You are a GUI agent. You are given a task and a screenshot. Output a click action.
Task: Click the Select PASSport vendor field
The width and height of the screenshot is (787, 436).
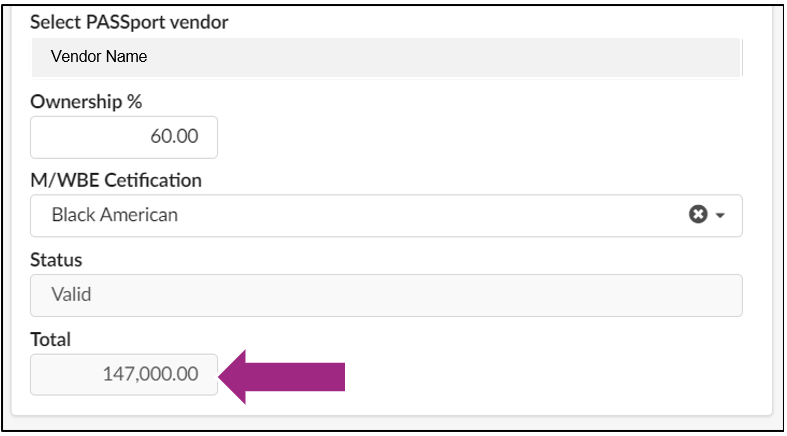coord(386,57)
